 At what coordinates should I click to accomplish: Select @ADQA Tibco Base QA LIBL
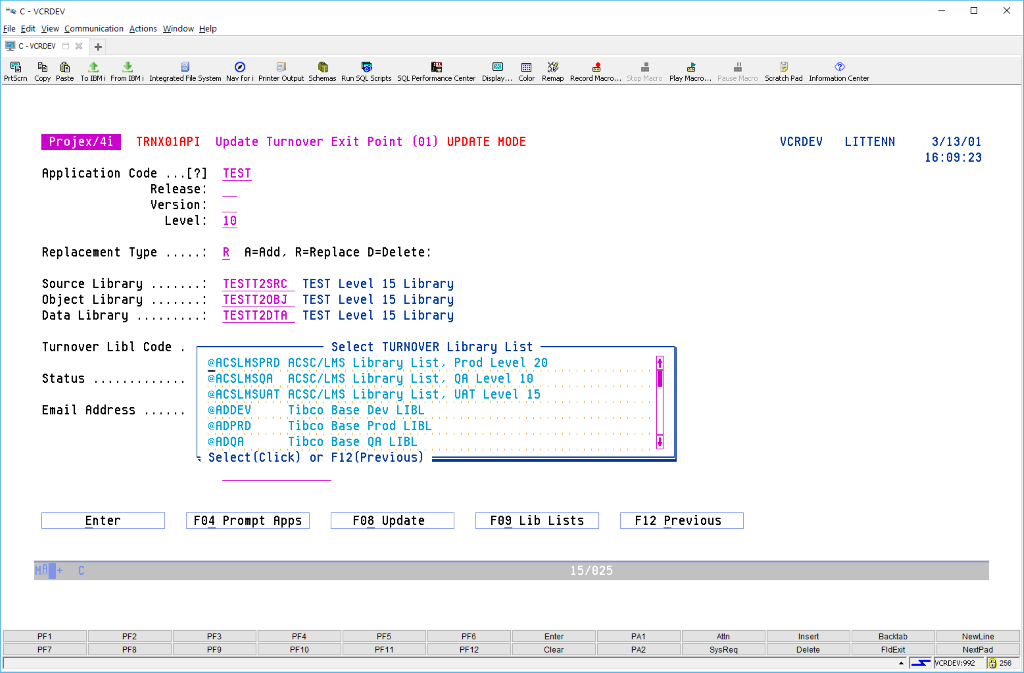430,441
